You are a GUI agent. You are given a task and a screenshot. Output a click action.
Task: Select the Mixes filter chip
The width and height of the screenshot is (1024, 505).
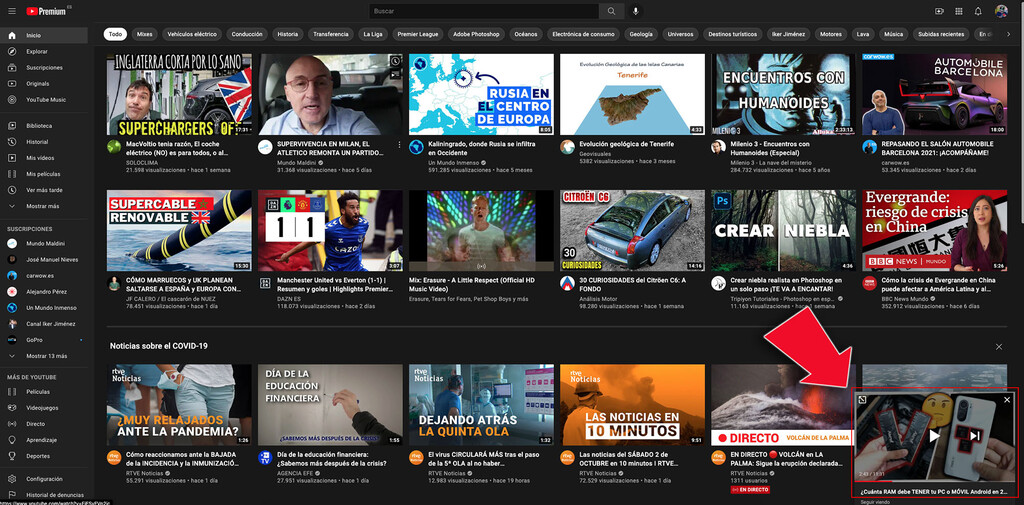tap(145, 34)
